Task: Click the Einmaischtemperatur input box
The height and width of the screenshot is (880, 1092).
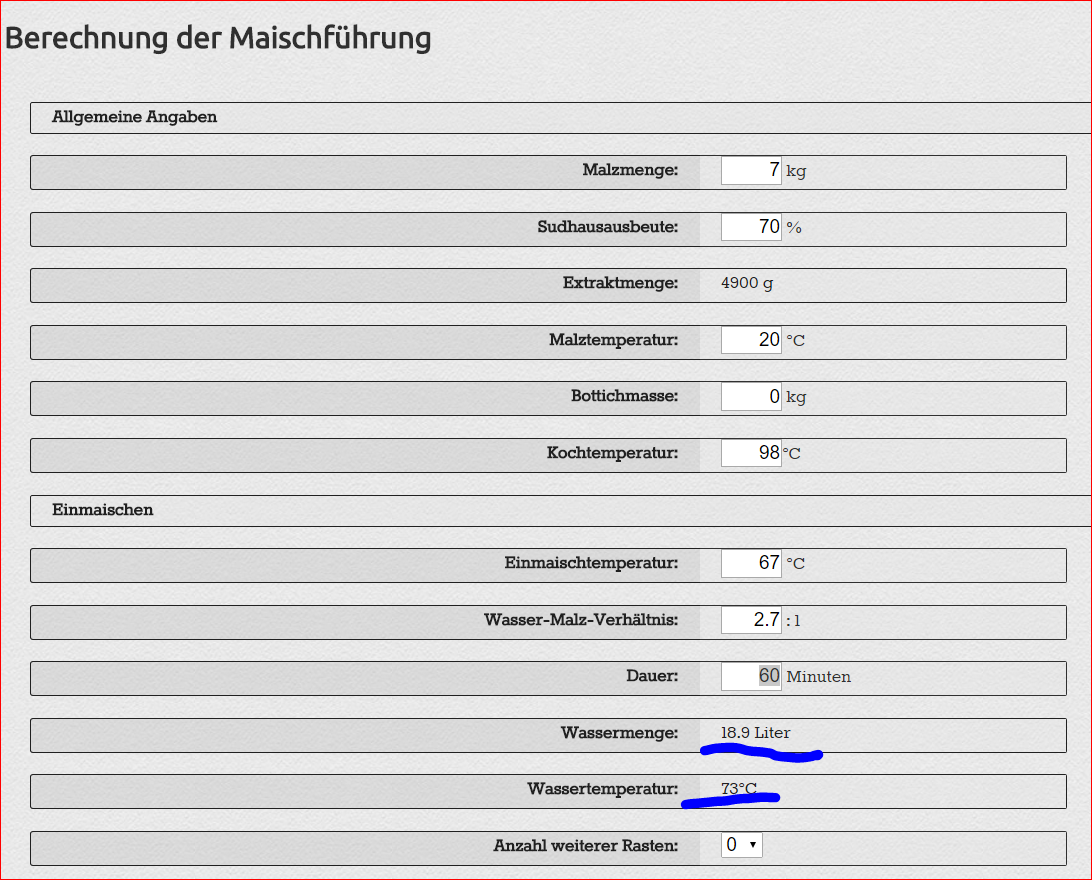Action: 751,563
